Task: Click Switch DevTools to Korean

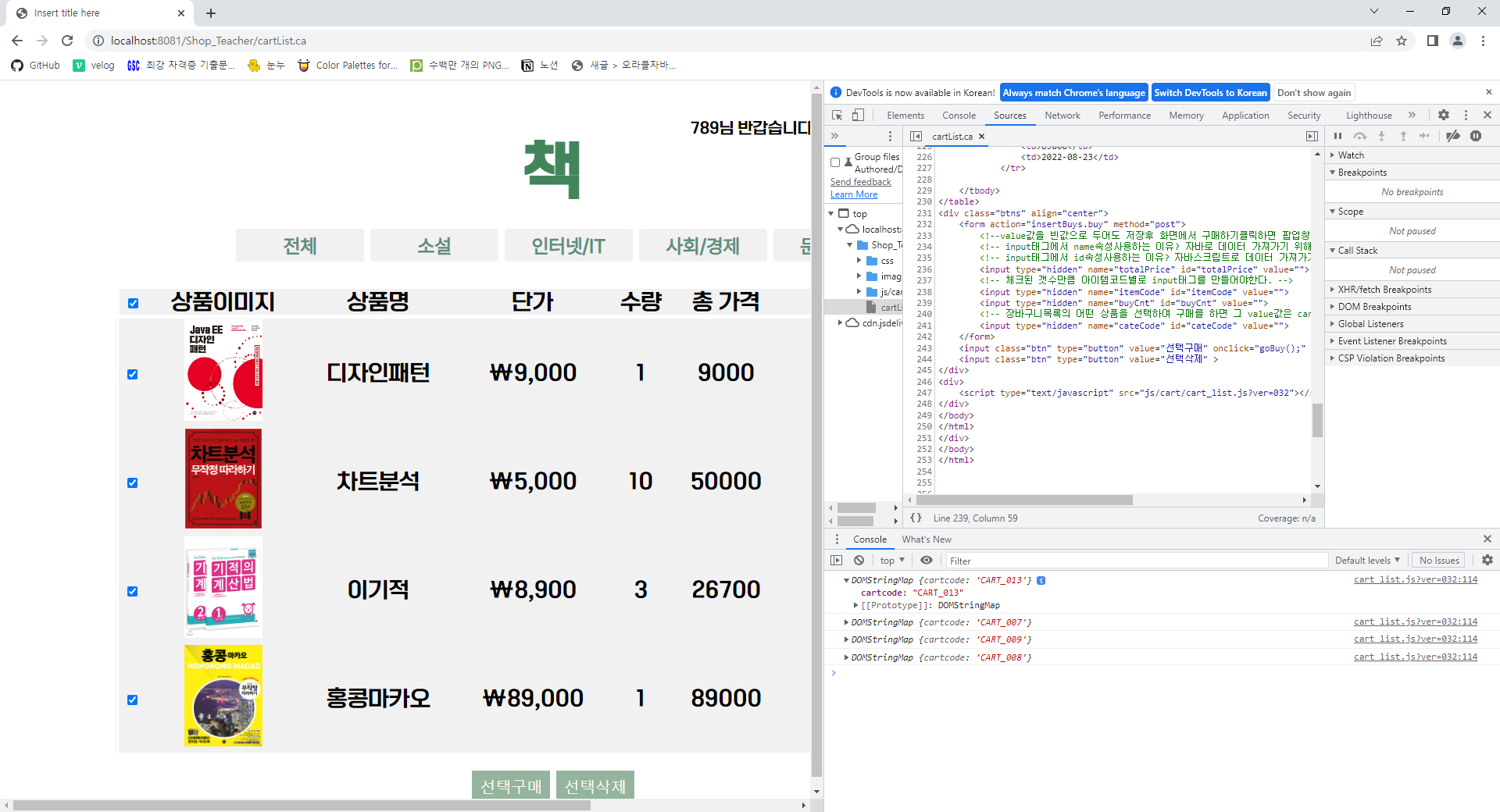Action: coord(1210,92)
